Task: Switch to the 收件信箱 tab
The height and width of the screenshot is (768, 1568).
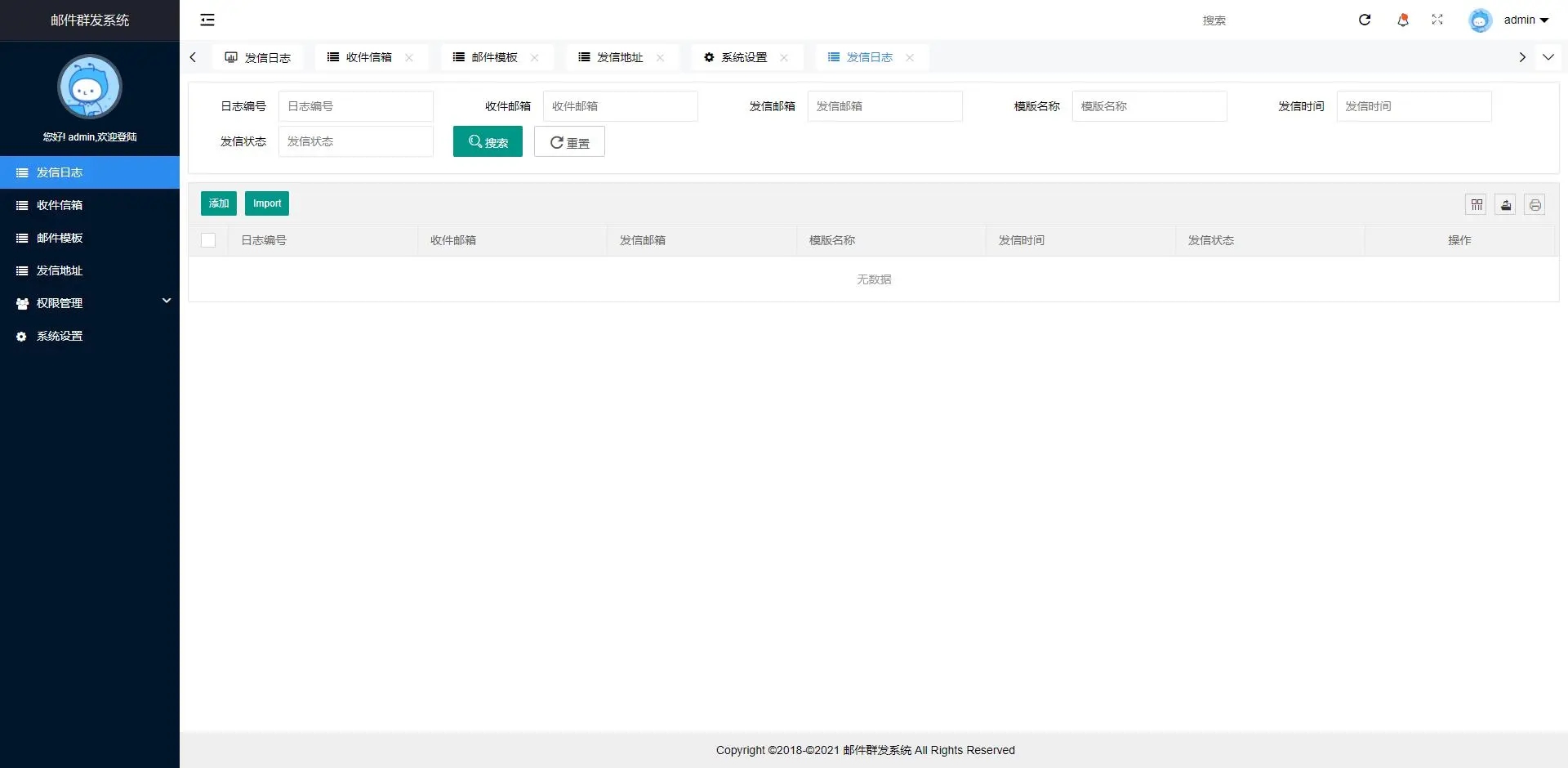Action: [367, 57]
